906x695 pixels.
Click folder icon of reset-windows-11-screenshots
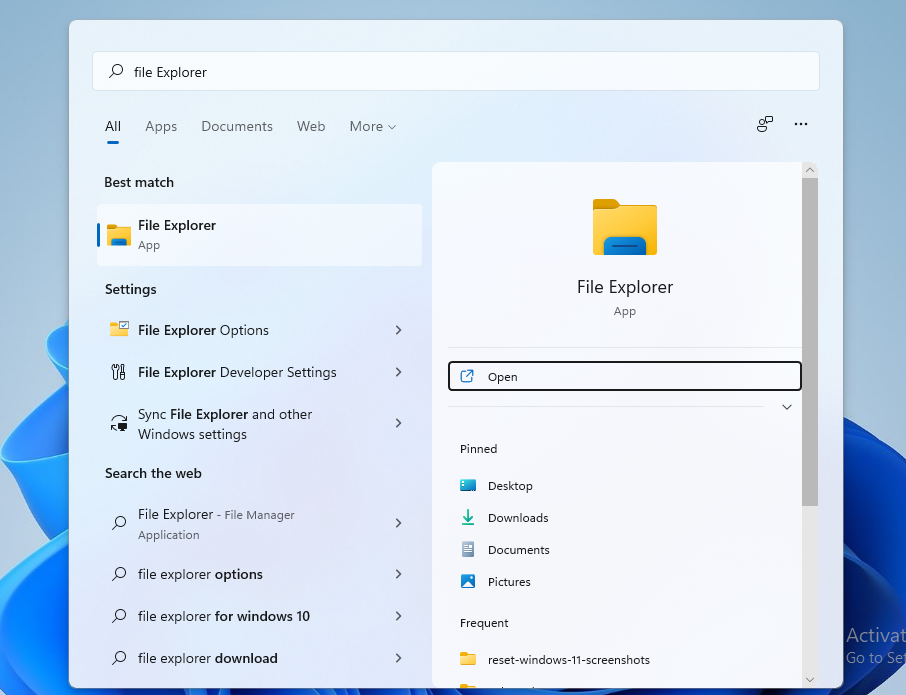click(468, 659)
